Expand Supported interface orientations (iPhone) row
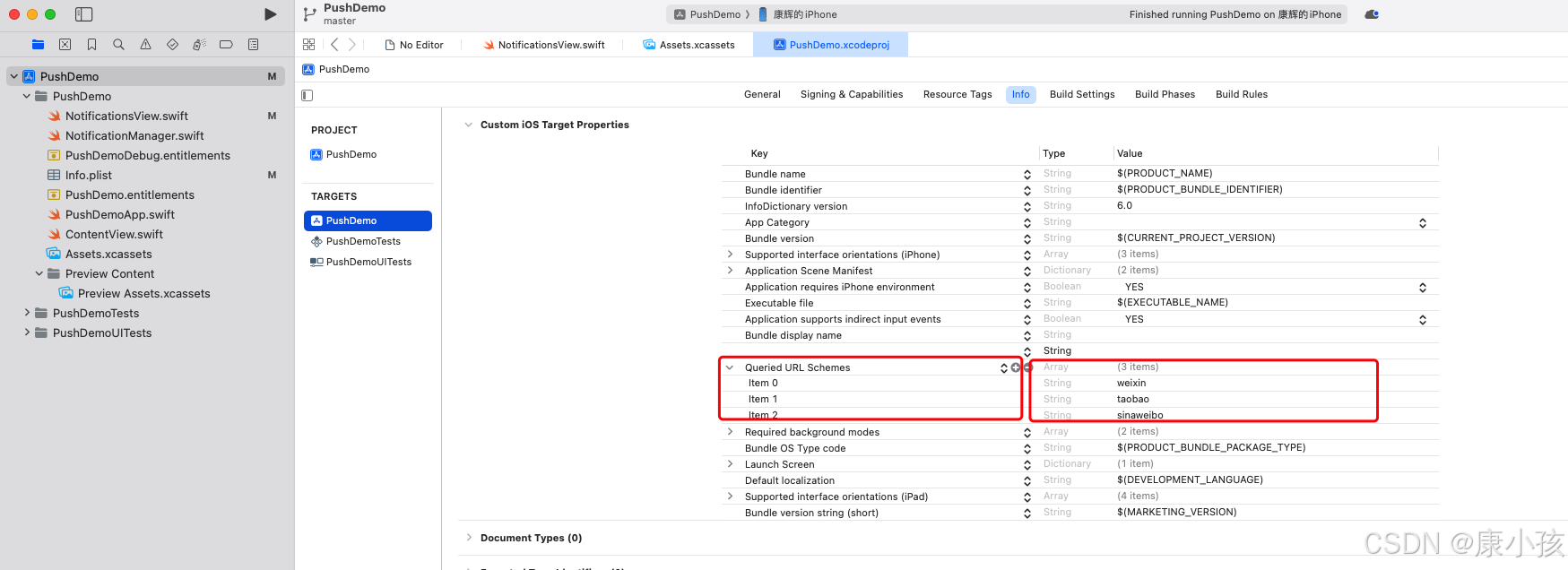The image size is (1568, 570). coord(730,255)
